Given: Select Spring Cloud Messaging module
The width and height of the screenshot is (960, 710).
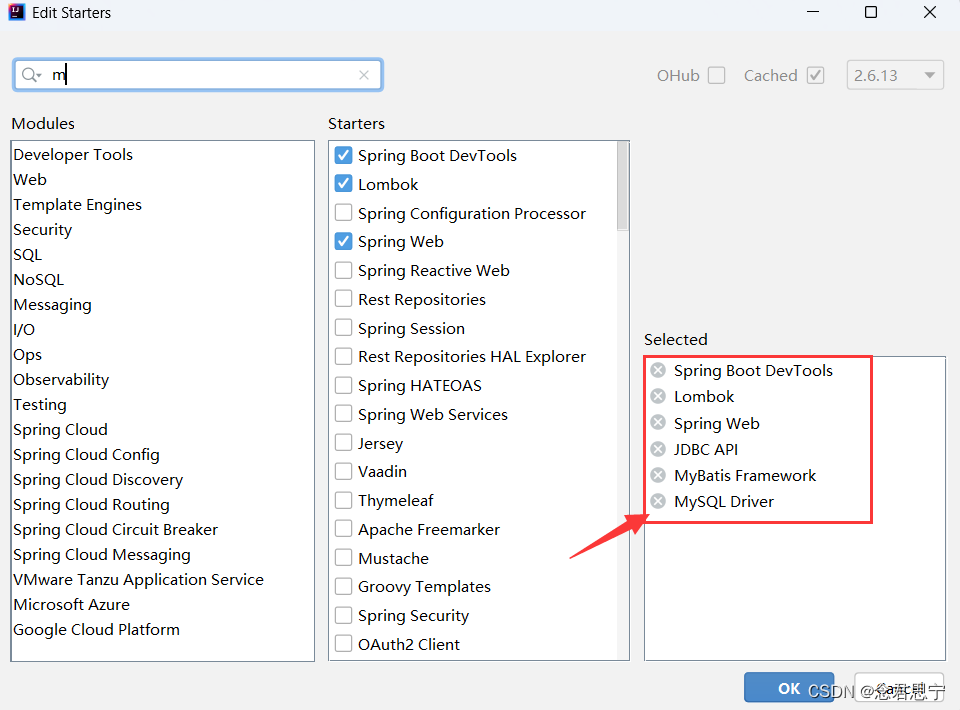Looking at the screenshot, I should tap(102, 555).
